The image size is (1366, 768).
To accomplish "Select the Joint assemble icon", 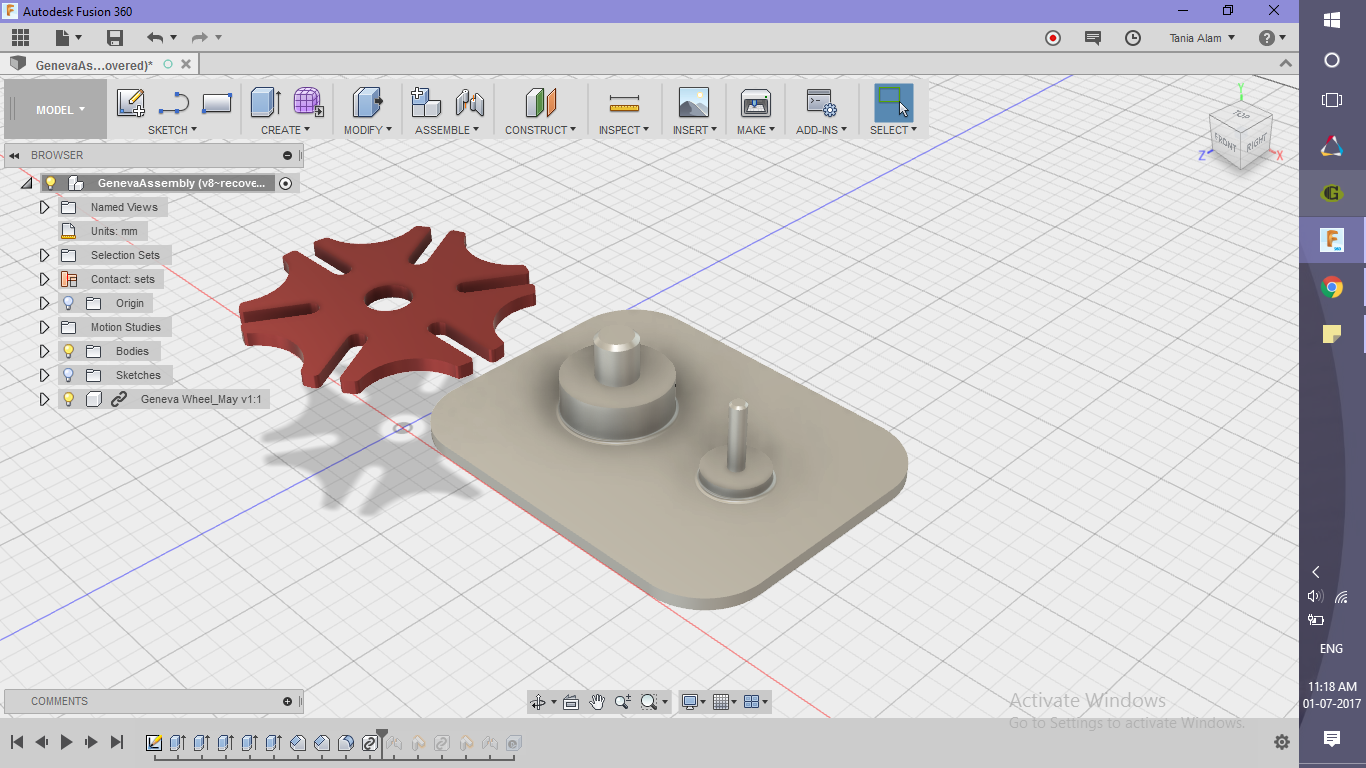I will (x=469, y=103).
